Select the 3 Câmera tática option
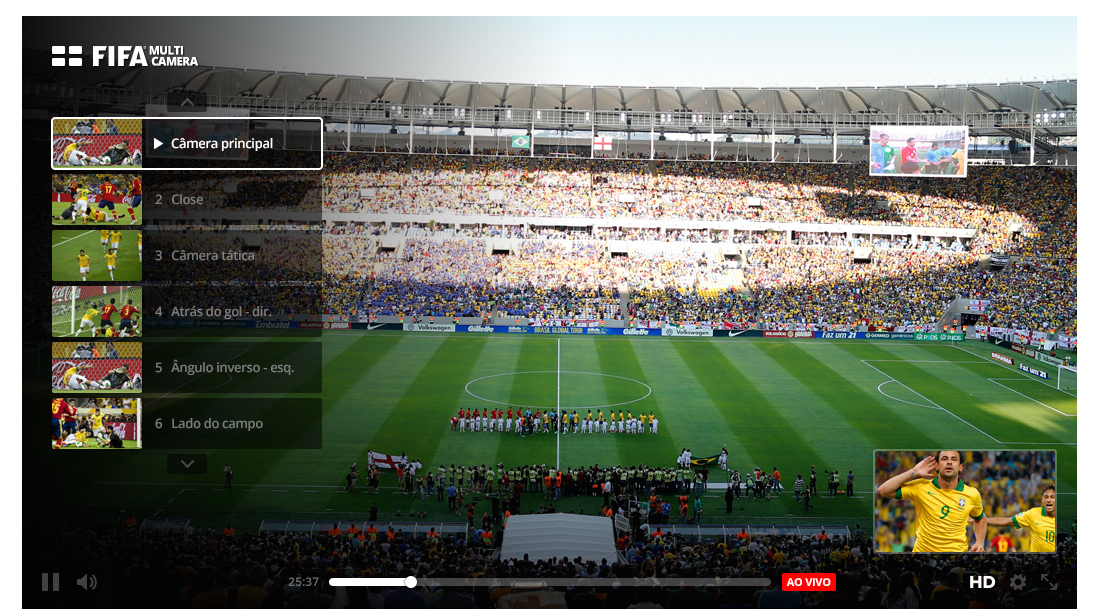 (x=187, y=256)
